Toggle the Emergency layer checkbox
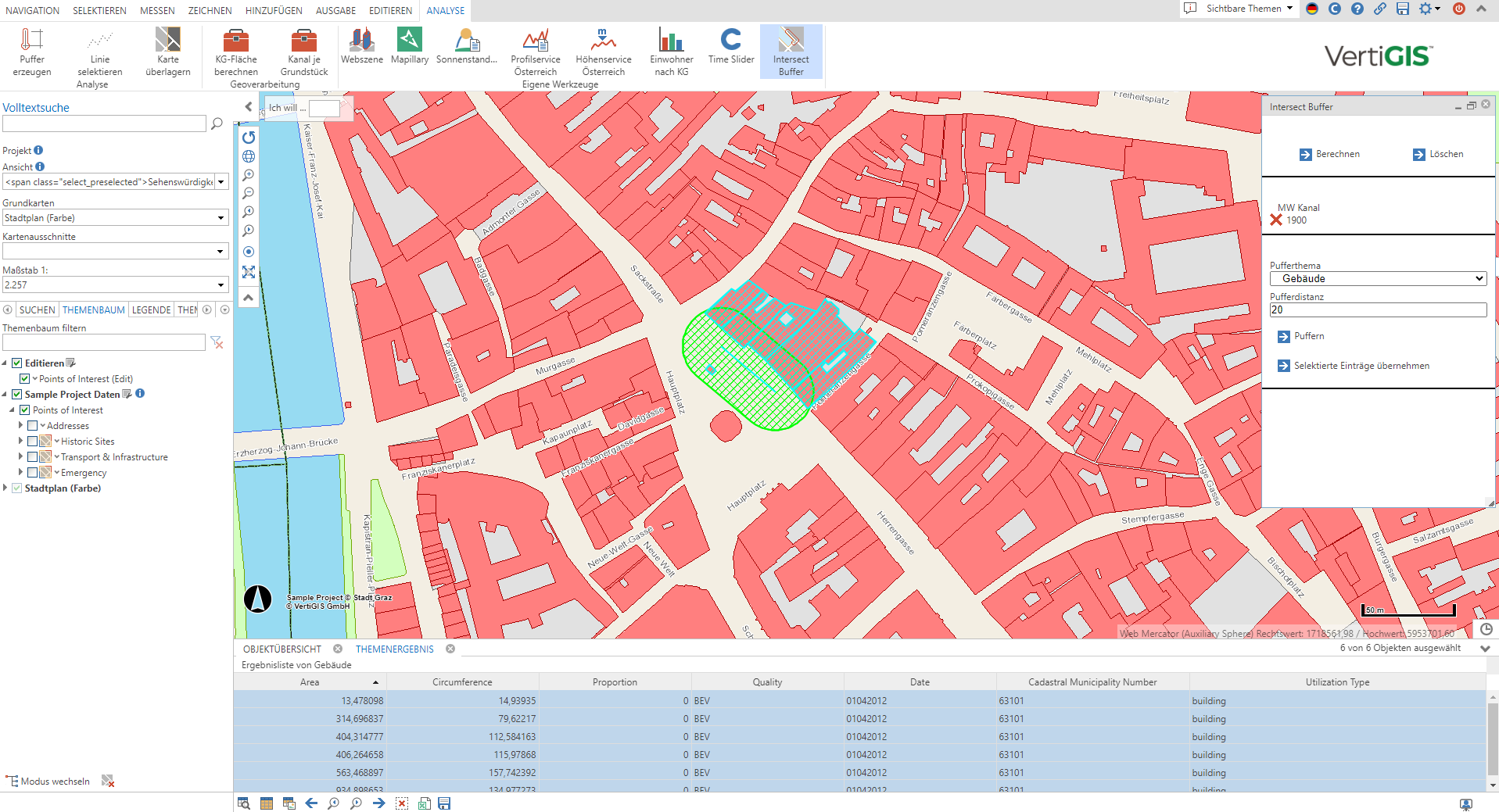Image resolution: width=1499 pixels, height=812 pixels. tap(33, 473)
